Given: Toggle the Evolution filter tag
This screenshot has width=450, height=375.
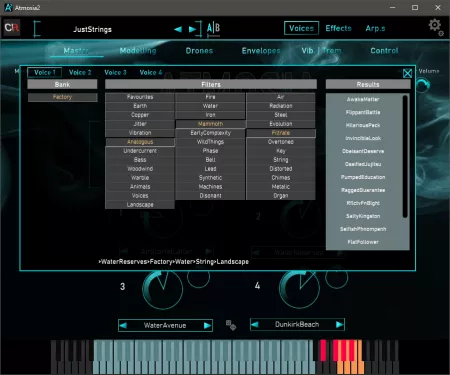Looking at the screenshot, I should pos(281,124).
